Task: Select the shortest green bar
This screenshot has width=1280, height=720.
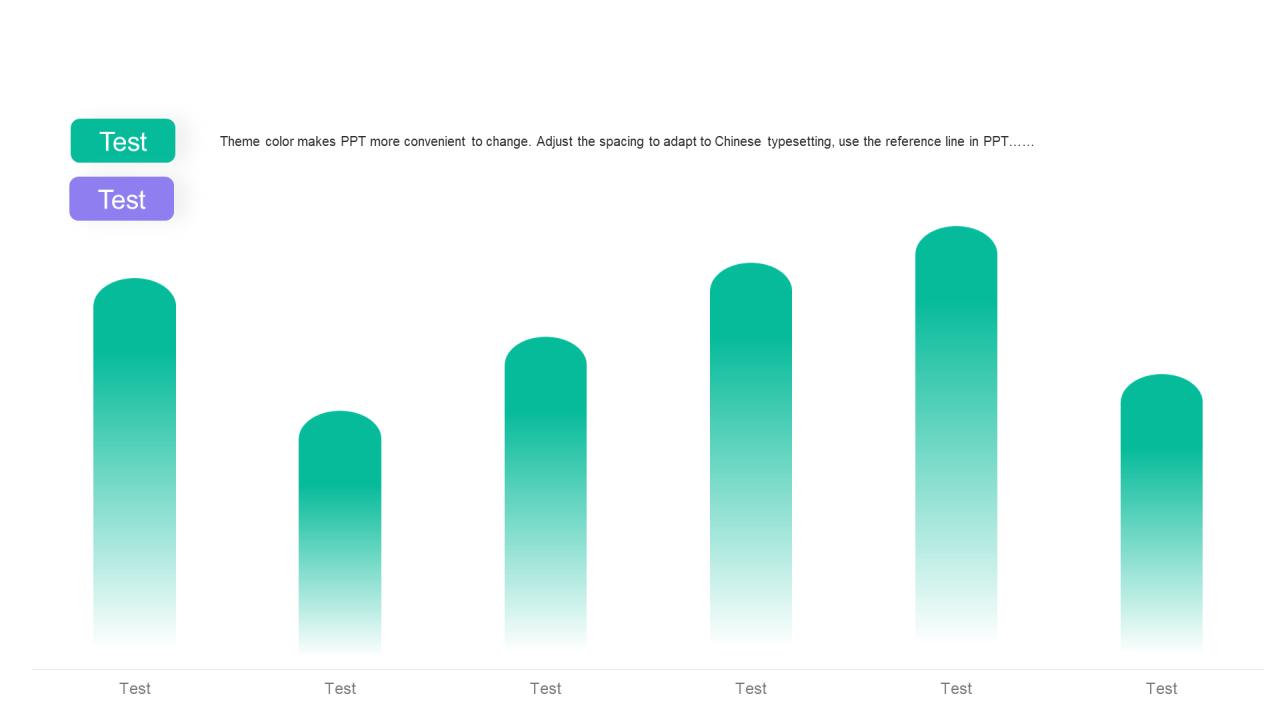Action: (340, 532)
